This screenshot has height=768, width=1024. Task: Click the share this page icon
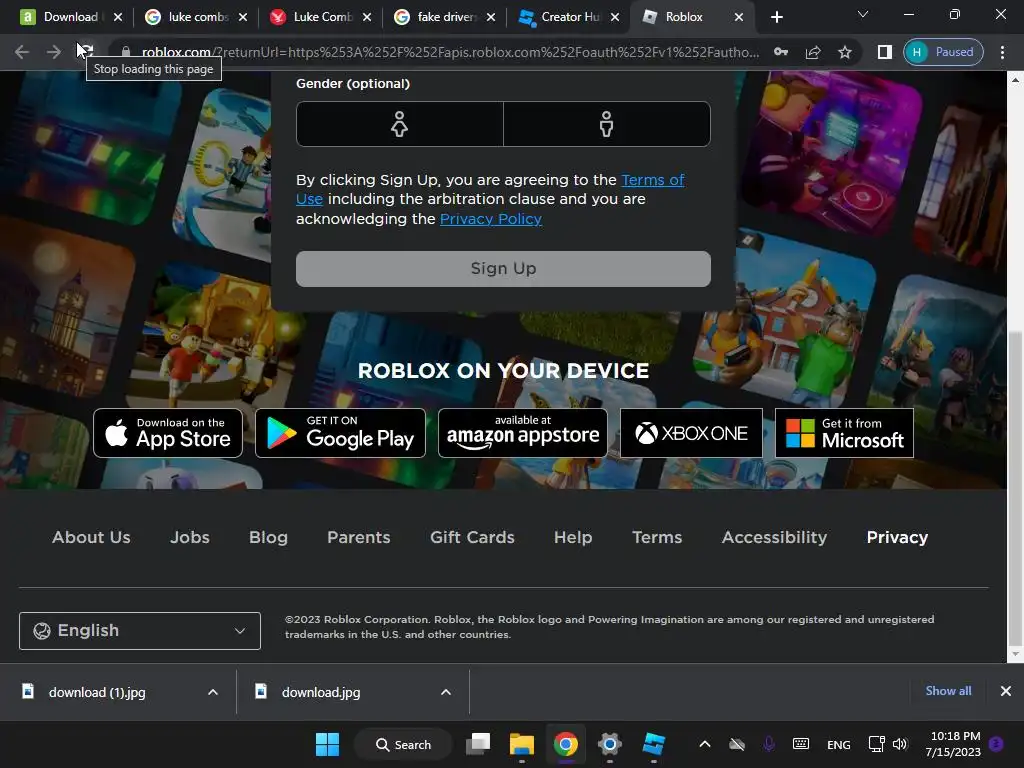(x=813, y=52)
